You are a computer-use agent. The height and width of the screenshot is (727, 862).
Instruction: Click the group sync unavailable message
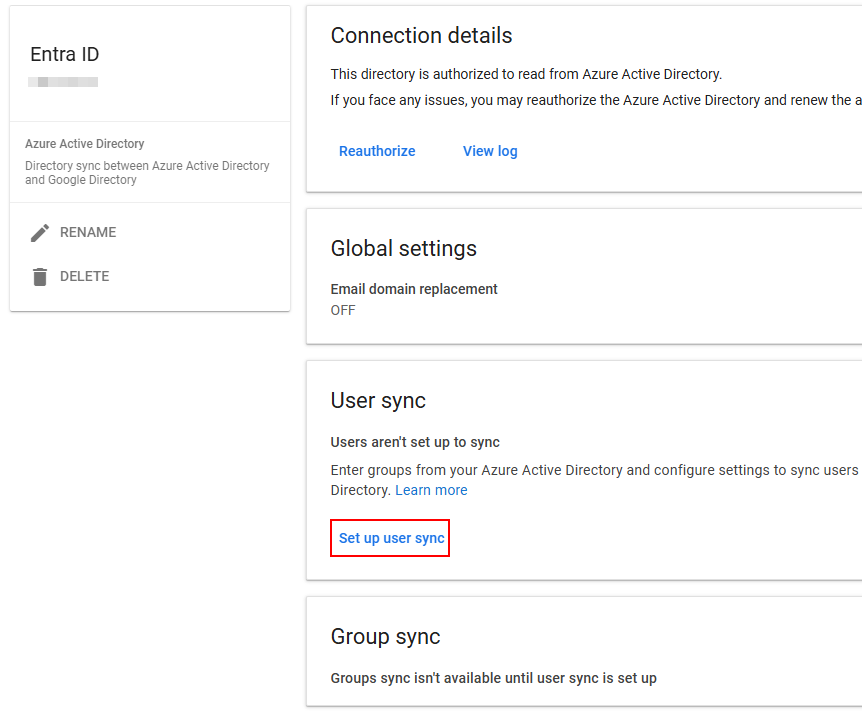(493, 678)
